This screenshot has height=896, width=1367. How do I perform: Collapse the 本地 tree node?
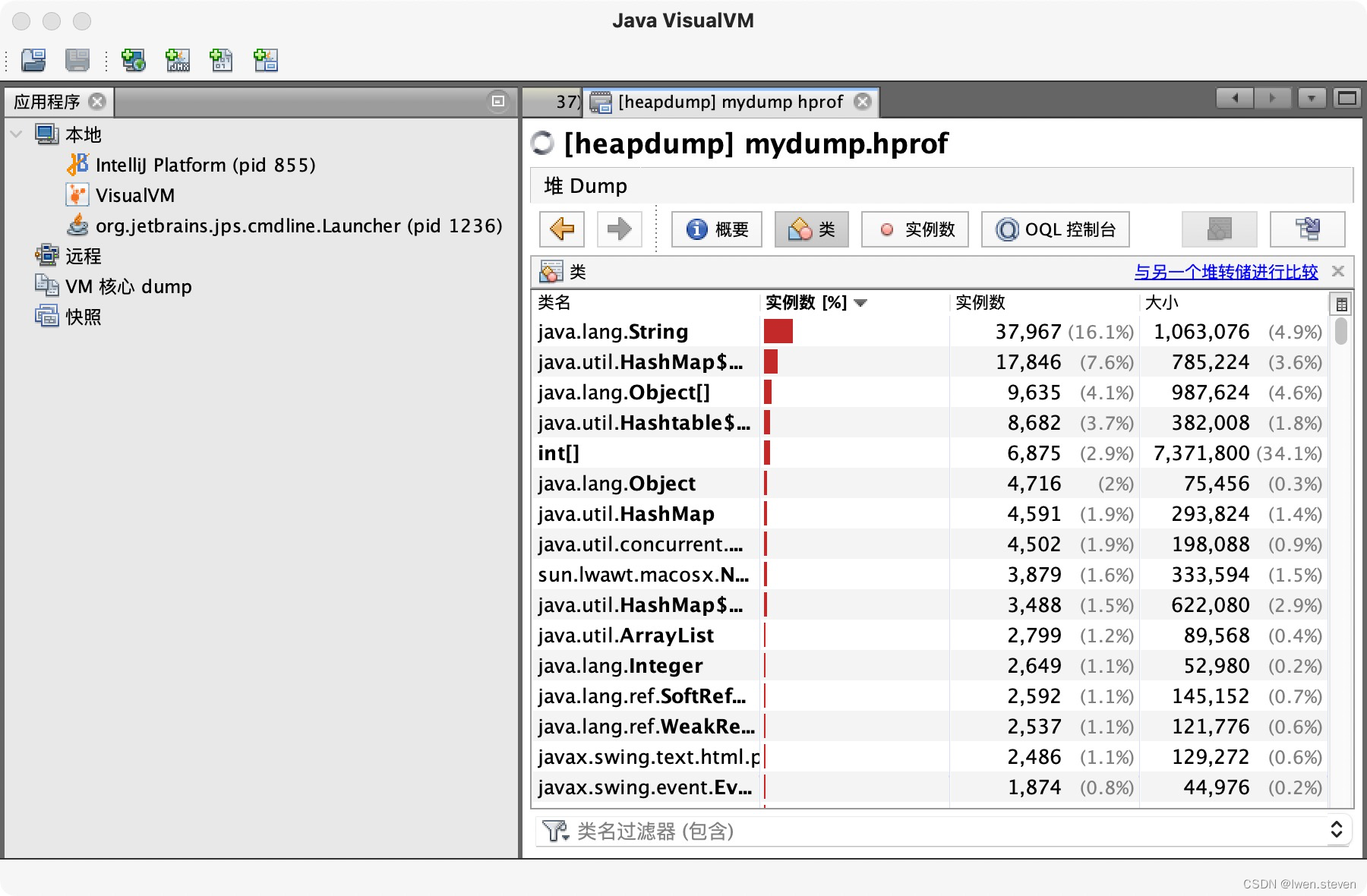(x=17, y=134)
